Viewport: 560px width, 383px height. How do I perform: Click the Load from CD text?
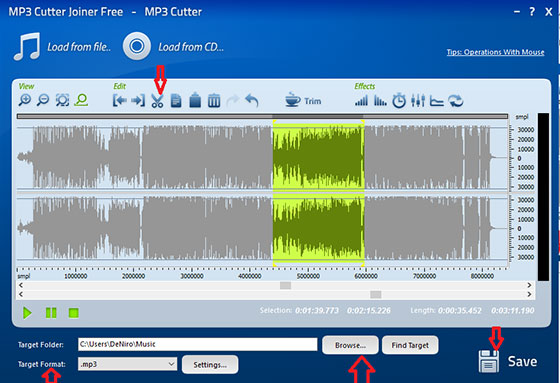[191, 47]
